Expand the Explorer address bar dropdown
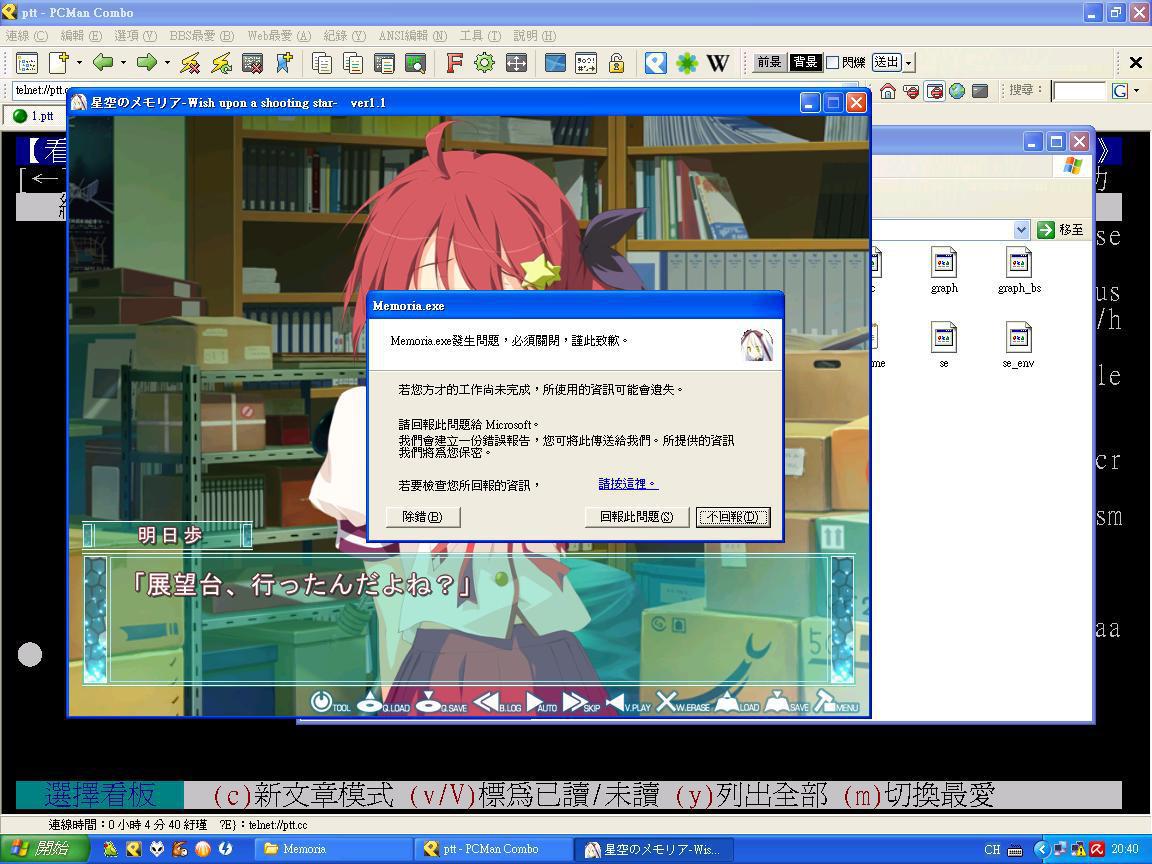The width and height of the screenshot is (1152, 864). point(1021,230)
